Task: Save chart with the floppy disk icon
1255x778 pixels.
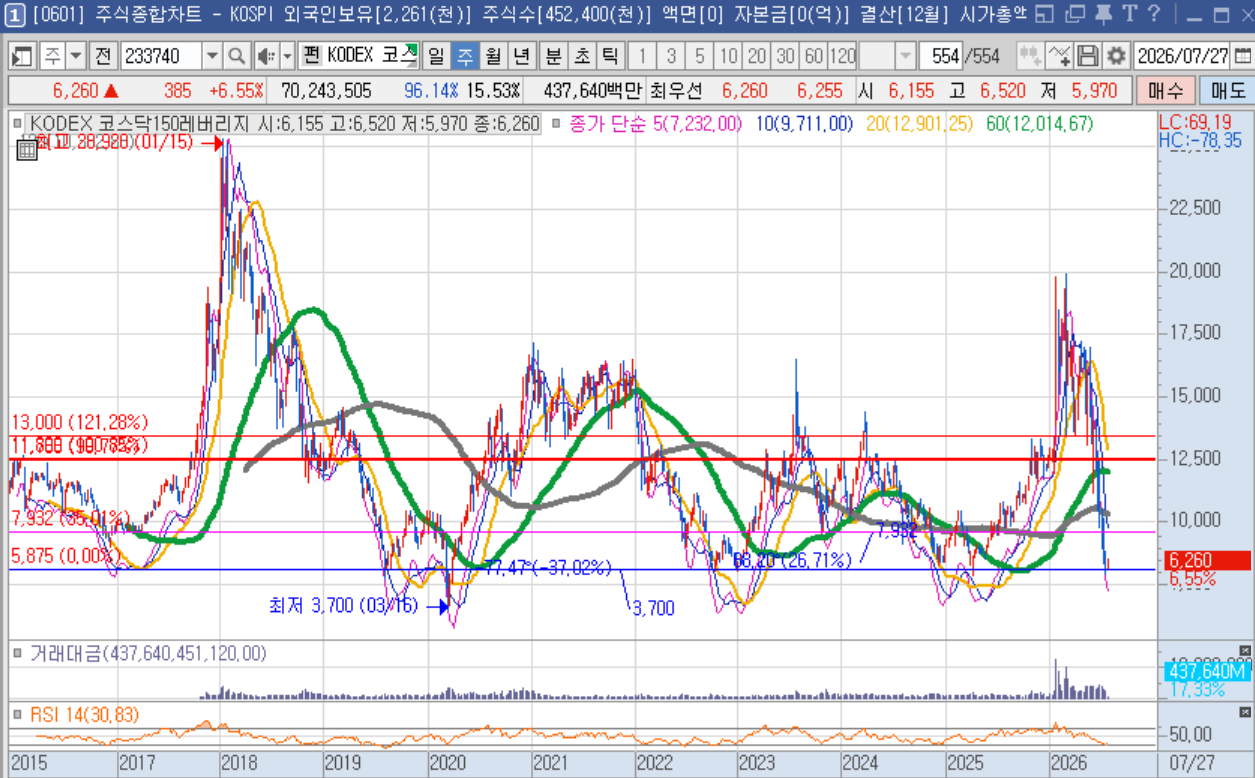Action: (1088, 56)
